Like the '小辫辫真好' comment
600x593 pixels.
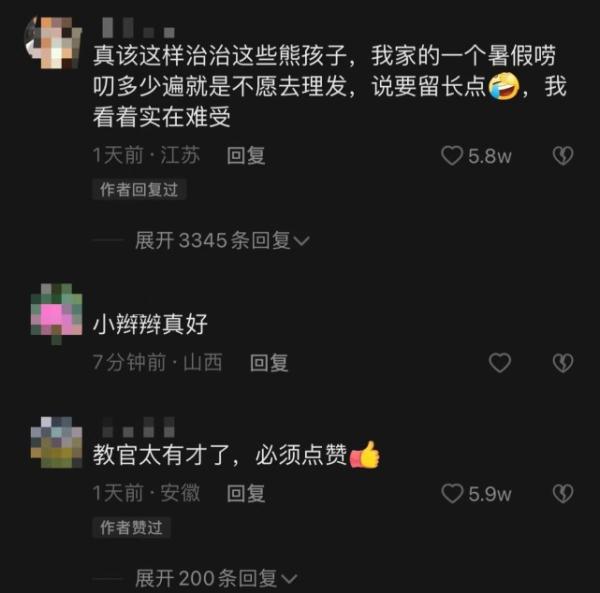pyautogui.click(x=500, y=362)
